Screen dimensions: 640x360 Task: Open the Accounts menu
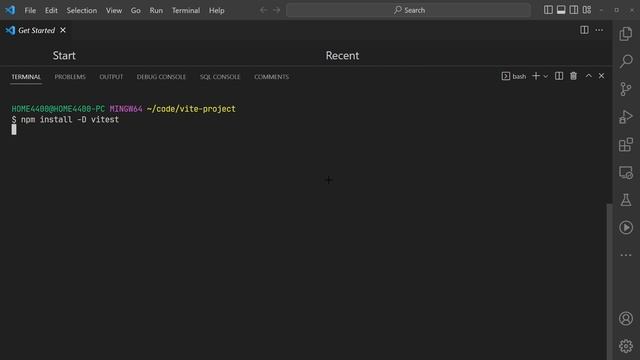point(626,318)
